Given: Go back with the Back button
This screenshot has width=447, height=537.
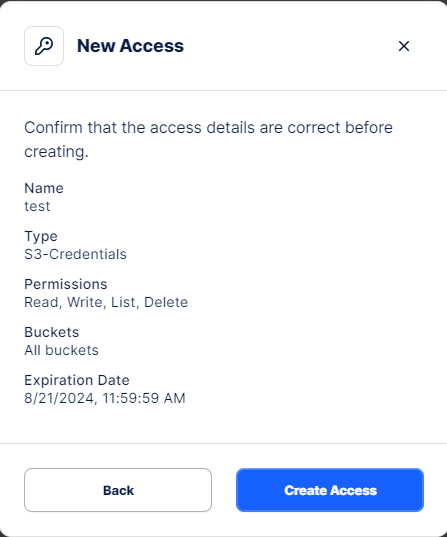Looking at the screenshot, I should coord(118,490).
